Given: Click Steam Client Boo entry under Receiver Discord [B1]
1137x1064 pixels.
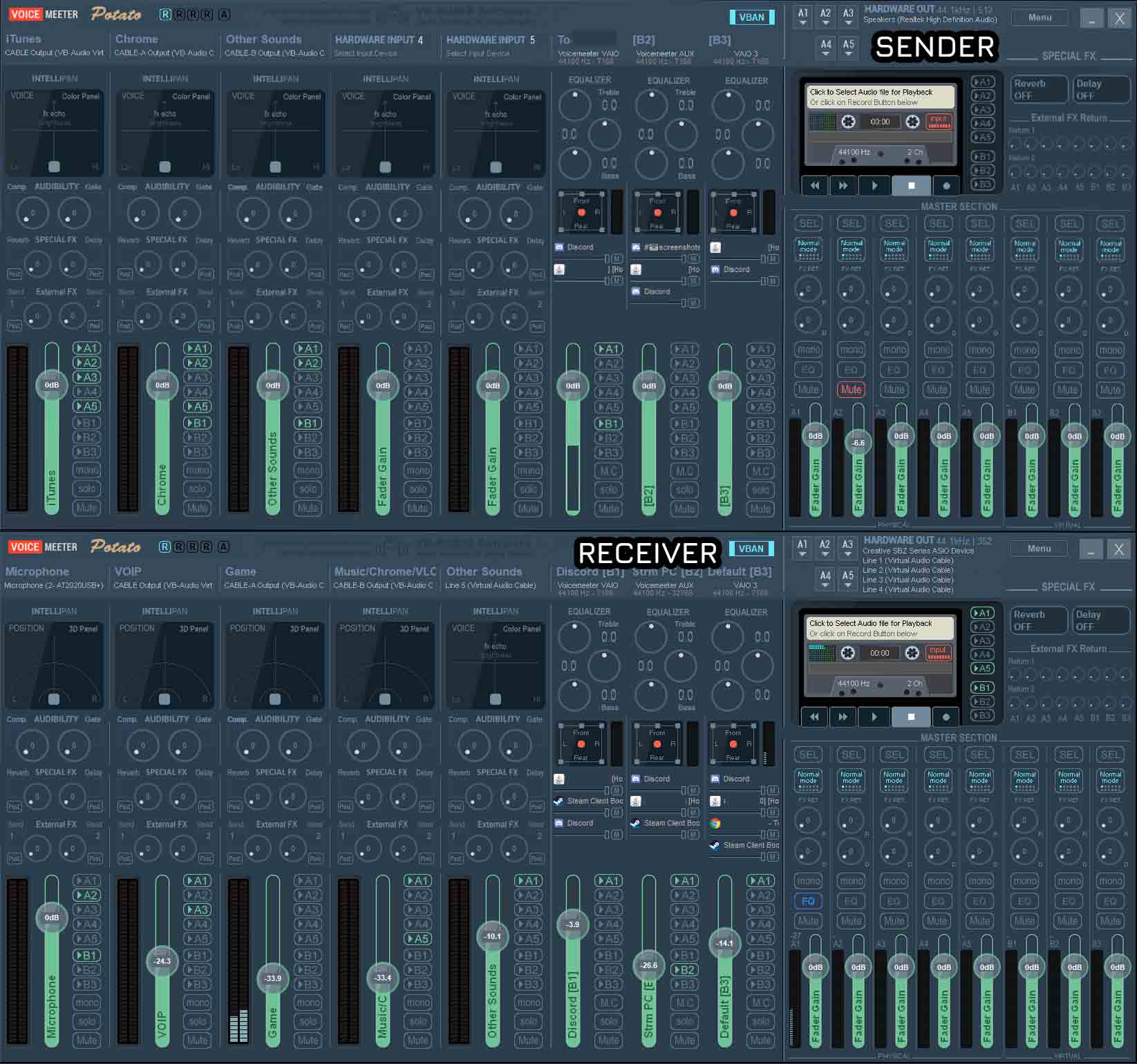Looking at the screenshot, I should [589, 801].
